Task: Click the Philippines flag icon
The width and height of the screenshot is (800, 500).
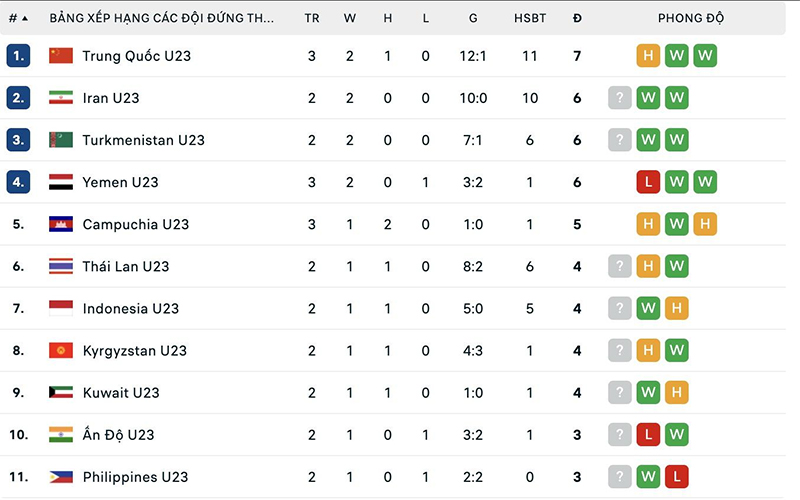Action: tap(61, 477)
